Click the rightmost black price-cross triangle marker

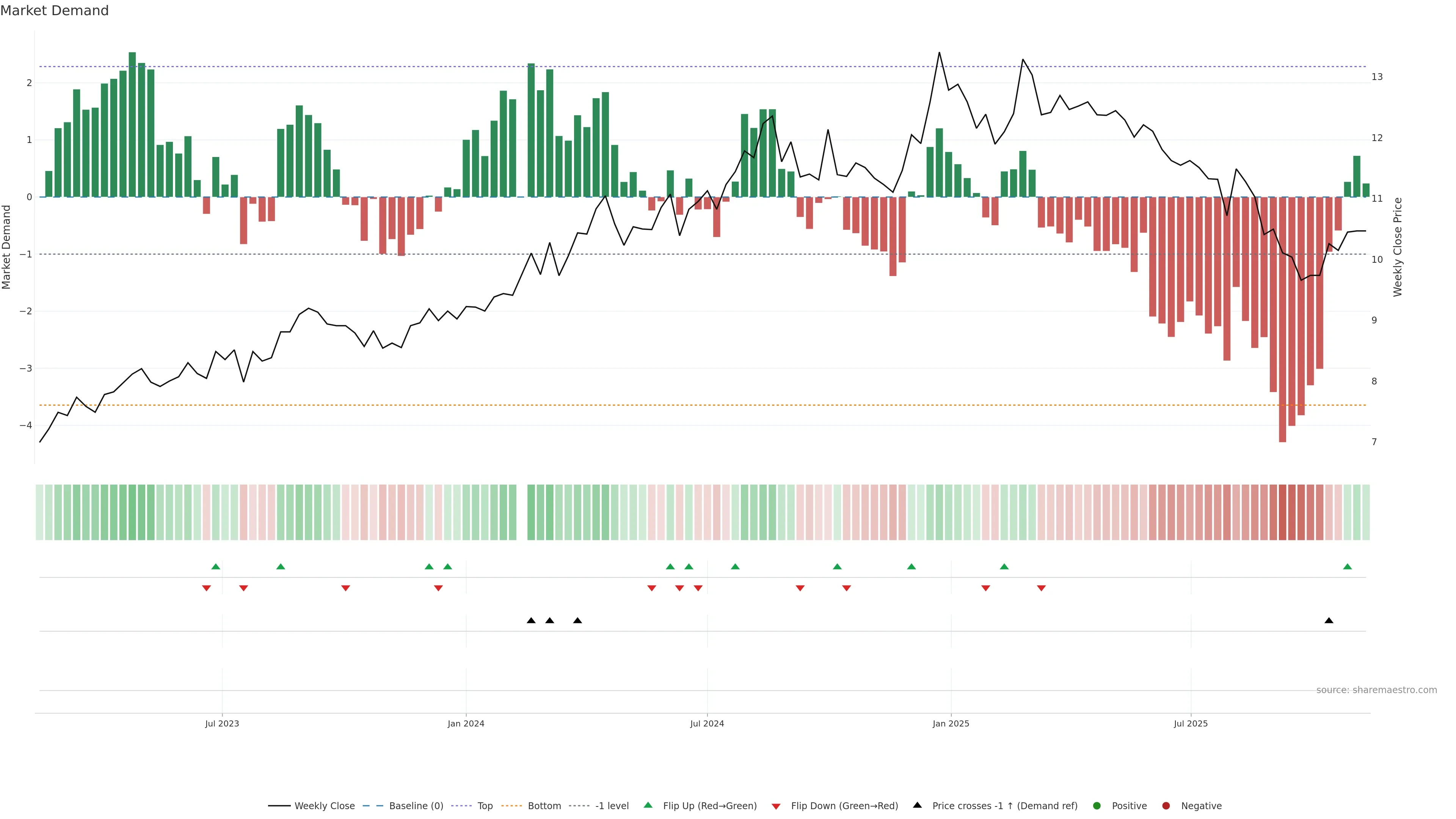[x=1329, y=621]
